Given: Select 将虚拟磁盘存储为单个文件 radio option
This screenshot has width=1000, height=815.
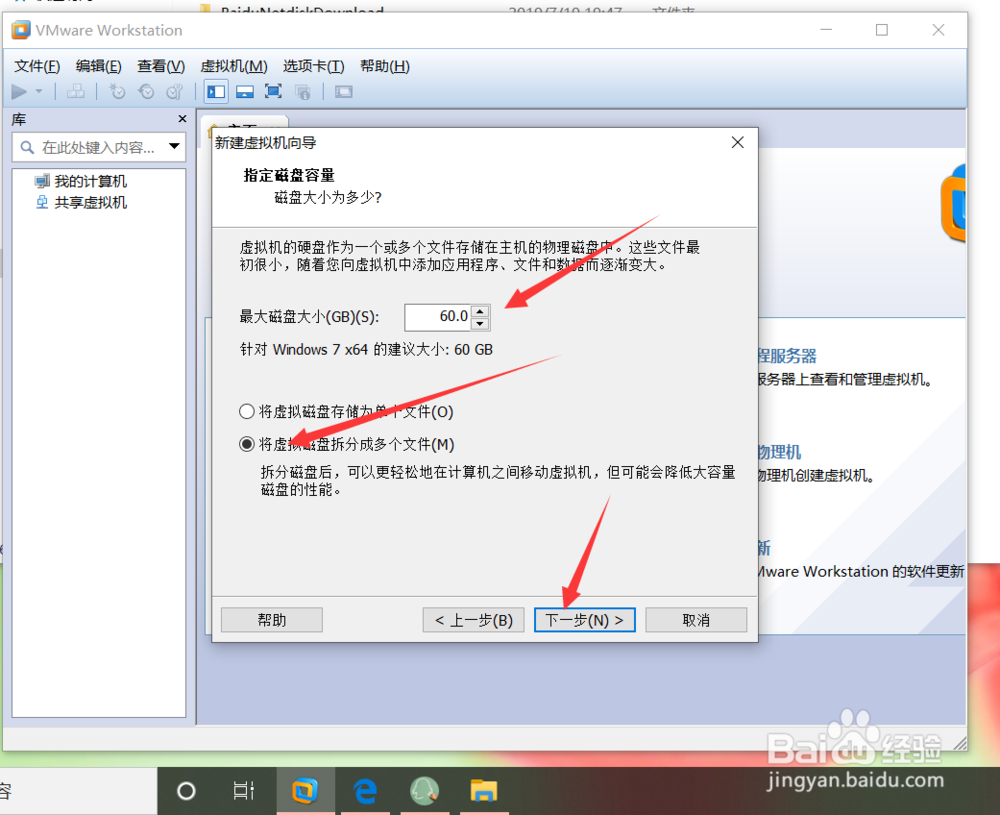Looking at the screenshot, I should pos(245,411).
